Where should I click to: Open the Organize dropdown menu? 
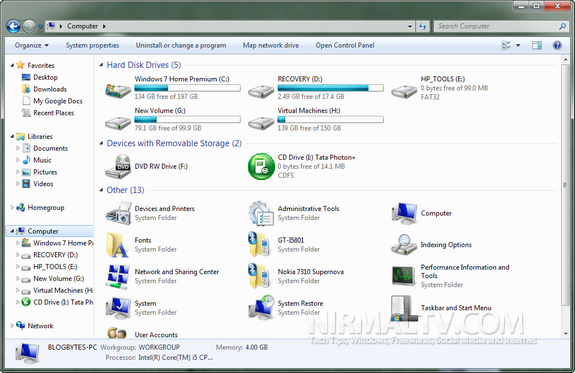pos(32,45)
